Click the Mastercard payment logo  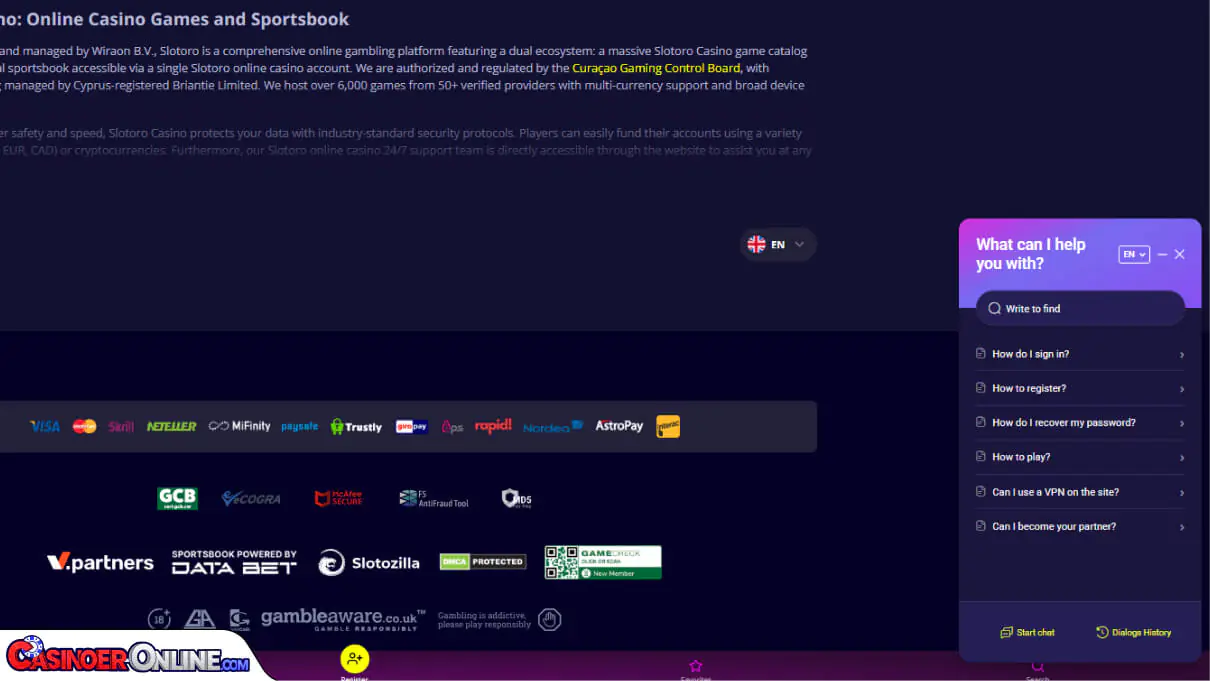[84, 426]
